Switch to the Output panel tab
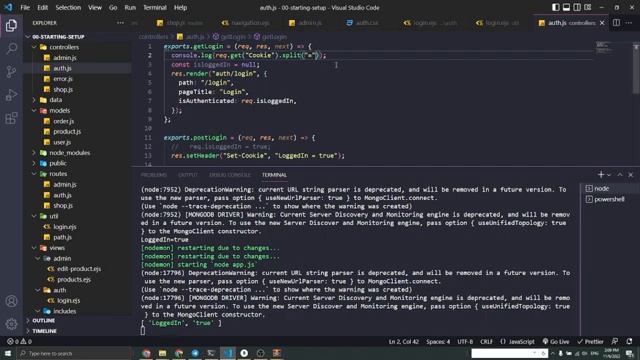Image resolution: width=640 pixels, height=360 pixels. (x=188, y=175)
